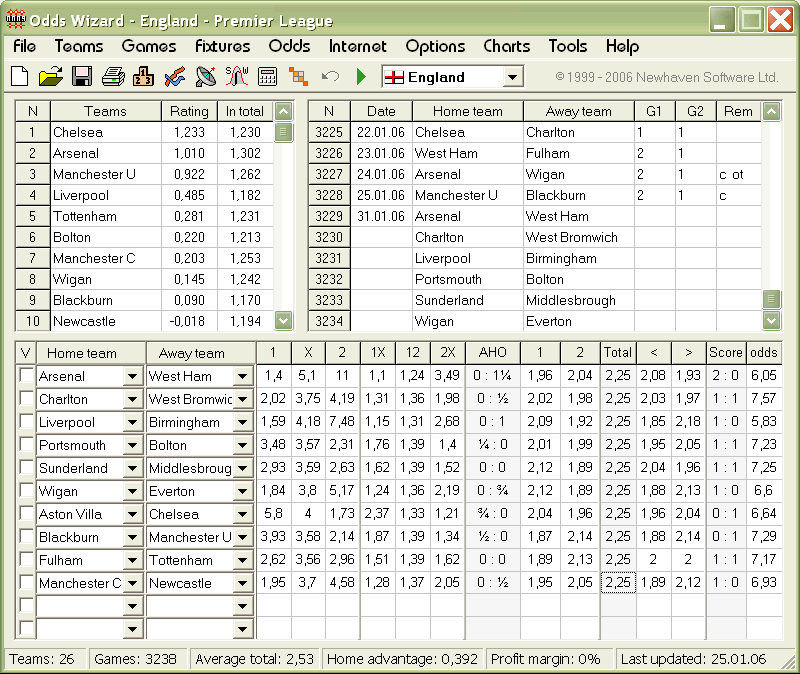Tick the checkbox for Charlton vs West Bromwich
The image size is (800, 674).
[x=26, y=398]
